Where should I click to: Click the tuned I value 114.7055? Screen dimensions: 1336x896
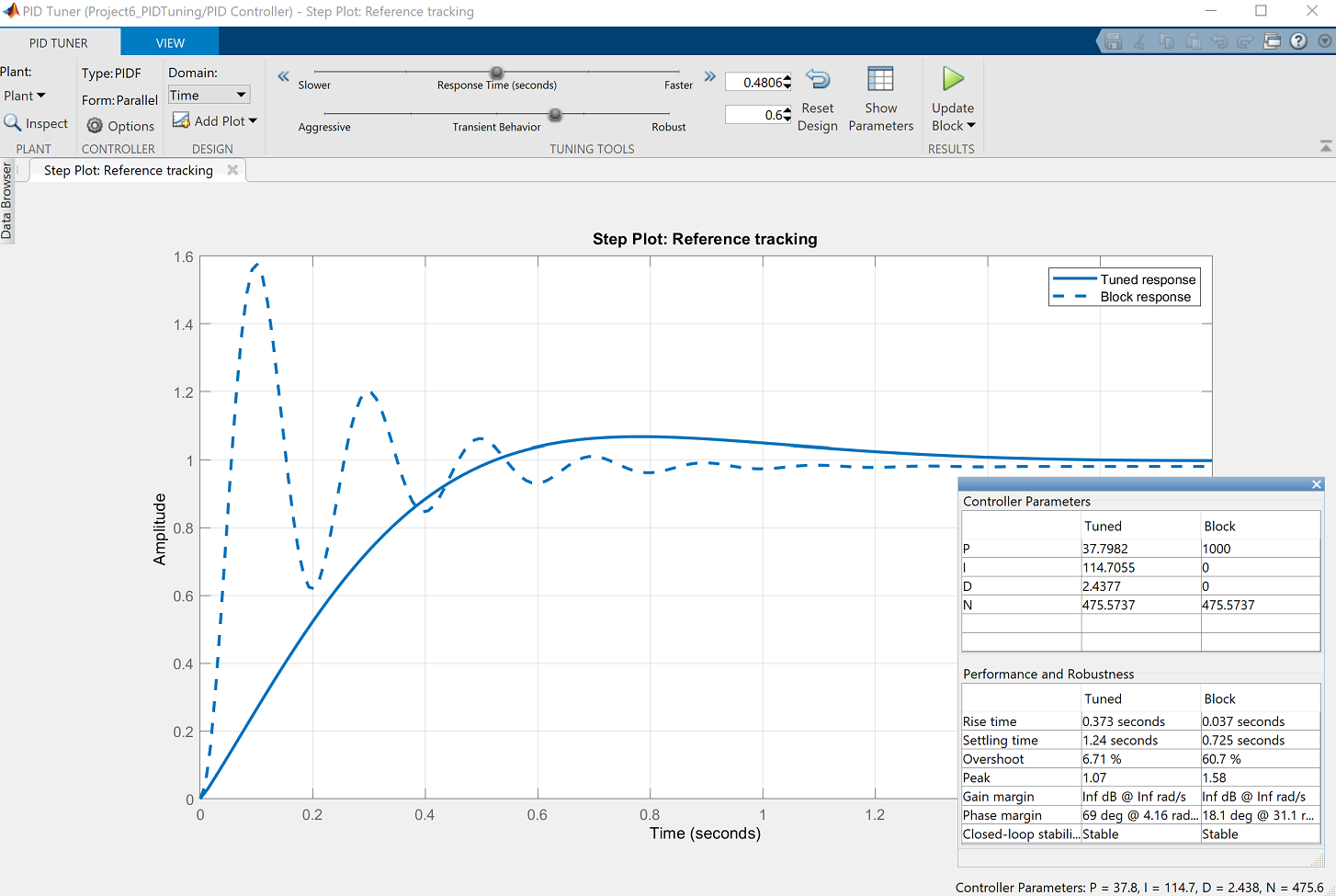1140,568
